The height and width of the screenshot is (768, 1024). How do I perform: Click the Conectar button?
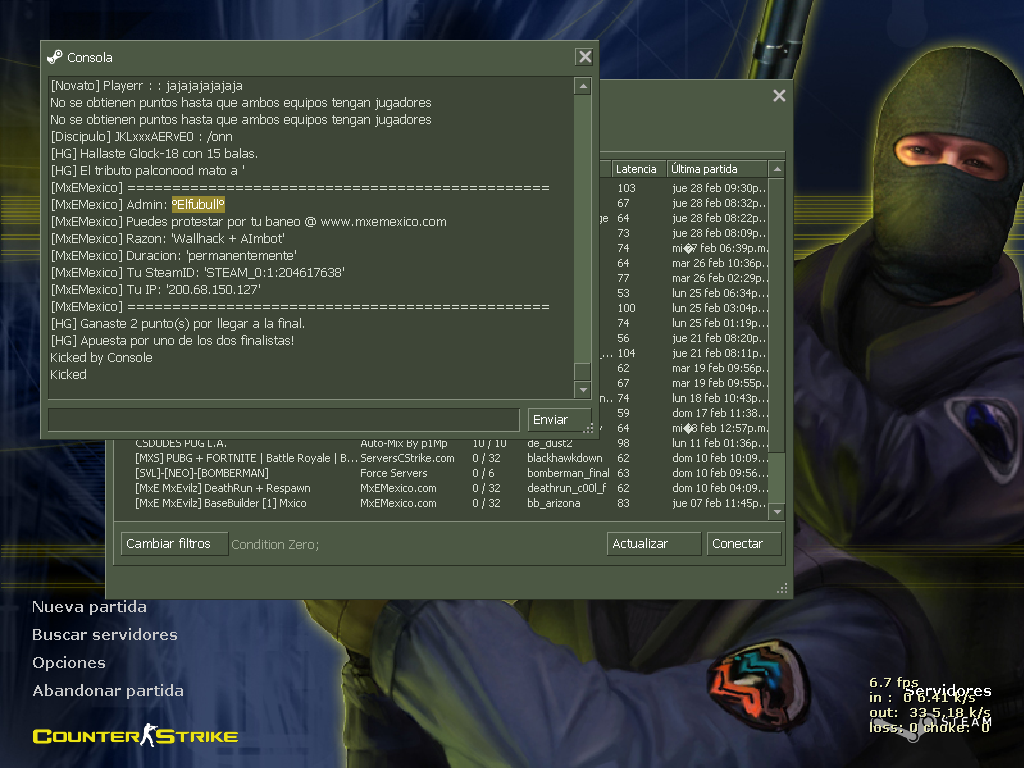[744, 543]
